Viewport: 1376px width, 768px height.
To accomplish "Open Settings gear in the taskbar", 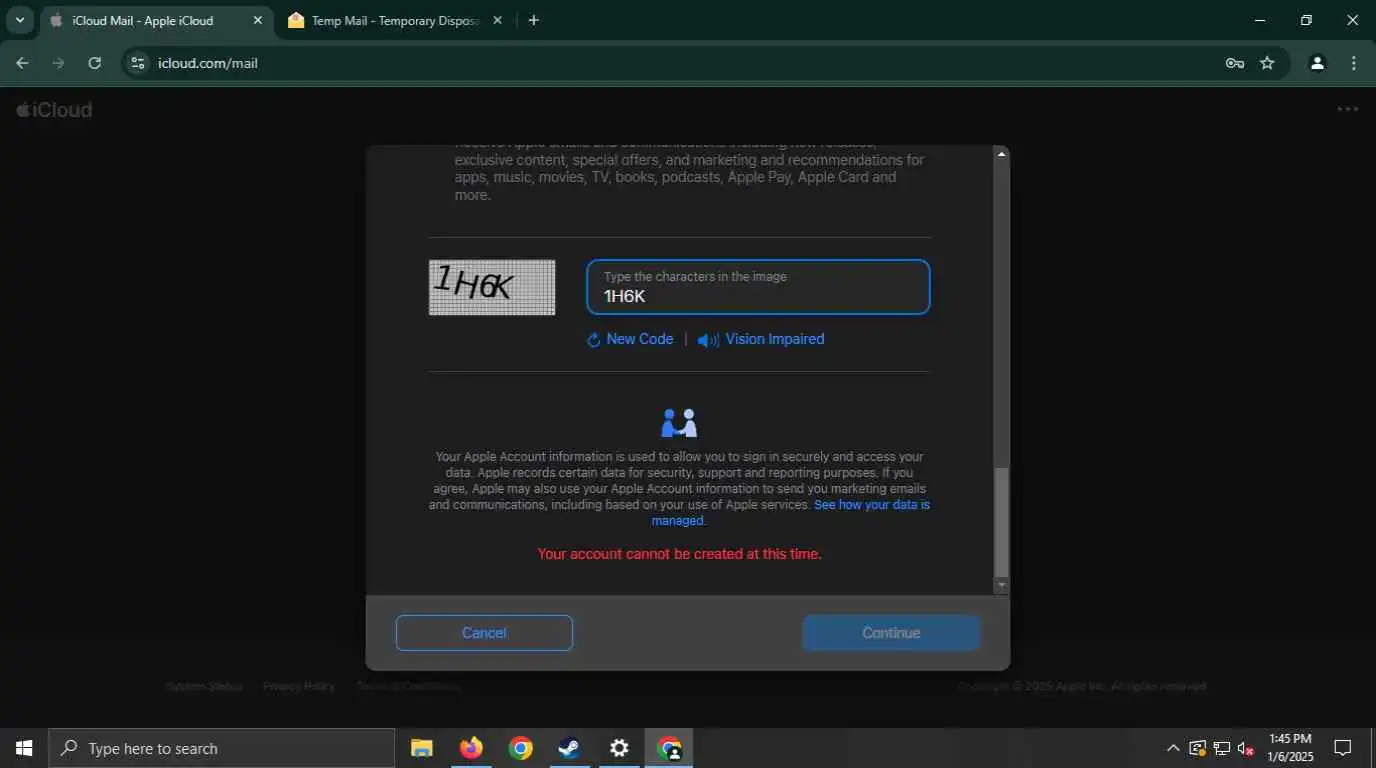I will 619,748.
